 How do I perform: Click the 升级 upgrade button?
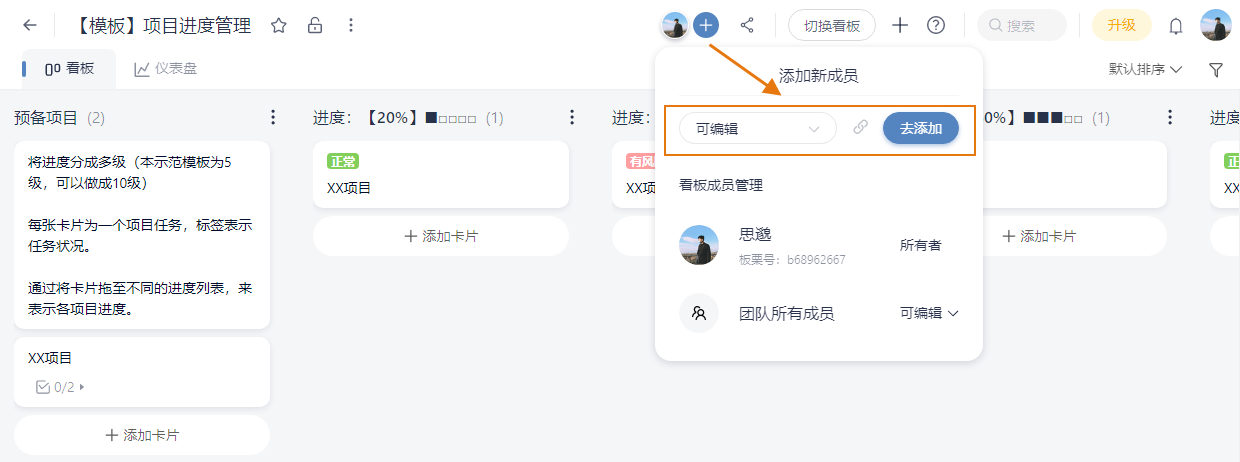coord(1121,25)
